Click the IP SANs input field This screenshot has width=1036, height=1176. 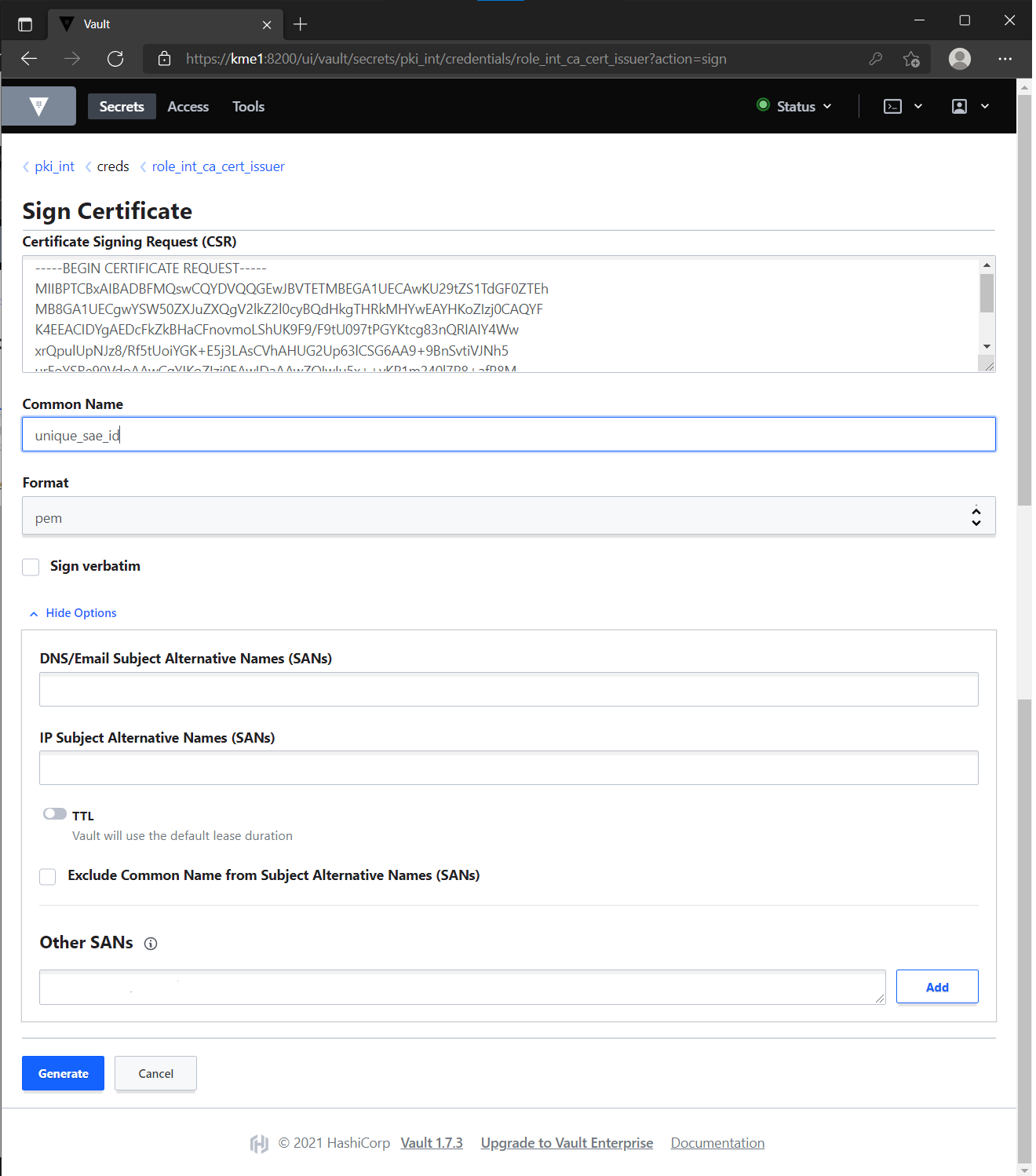(509, 768)
